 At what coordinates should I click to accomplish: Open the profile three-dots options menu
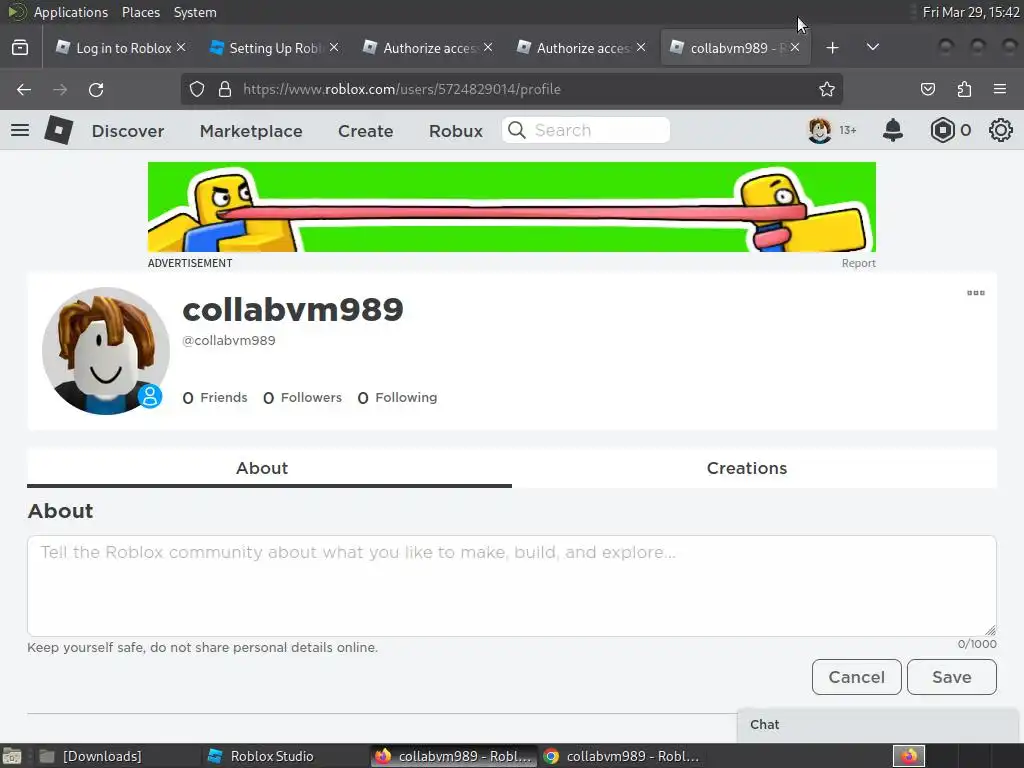coord(976,293)
